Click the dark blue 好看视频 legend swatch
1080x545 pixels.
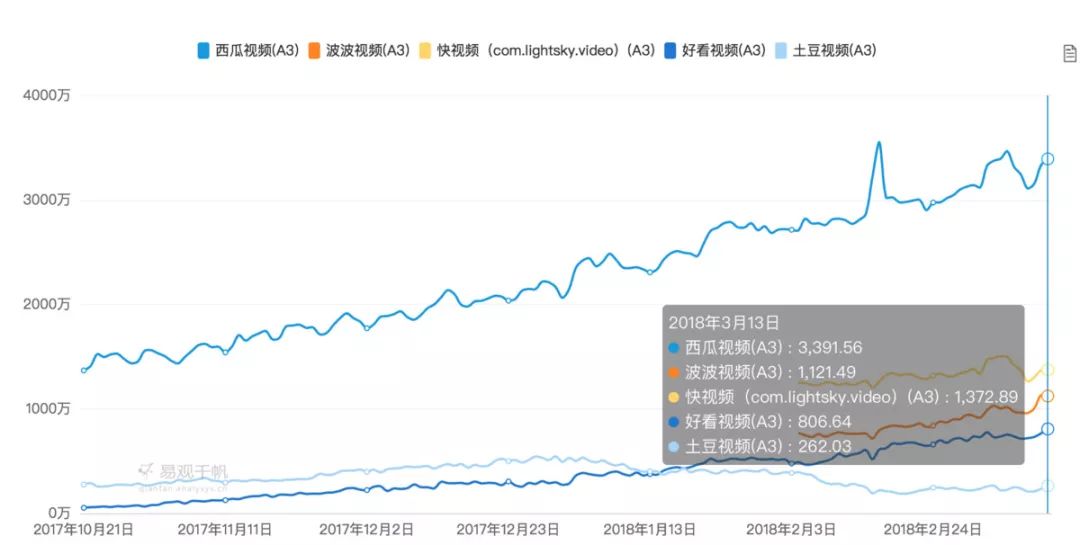click(670, 50)
